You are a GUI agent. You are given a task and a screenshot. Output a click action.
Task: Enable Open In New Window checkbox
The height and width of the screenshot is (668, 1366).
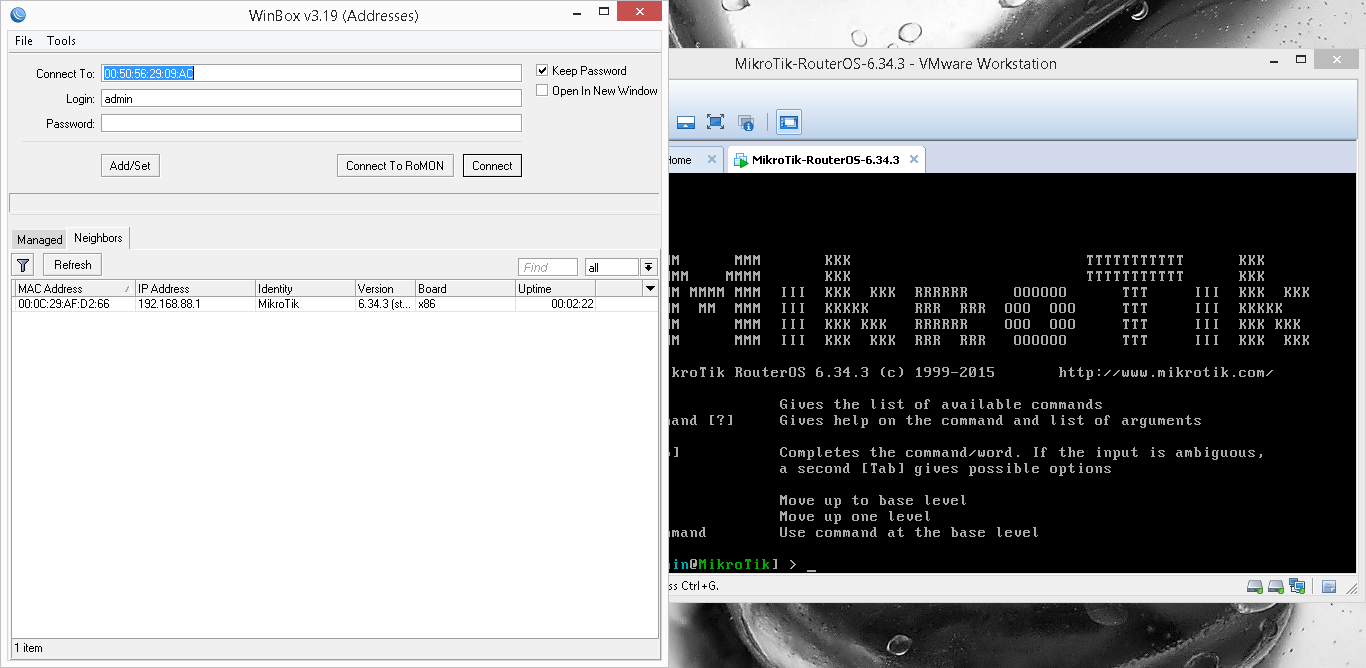coord(542,91)
